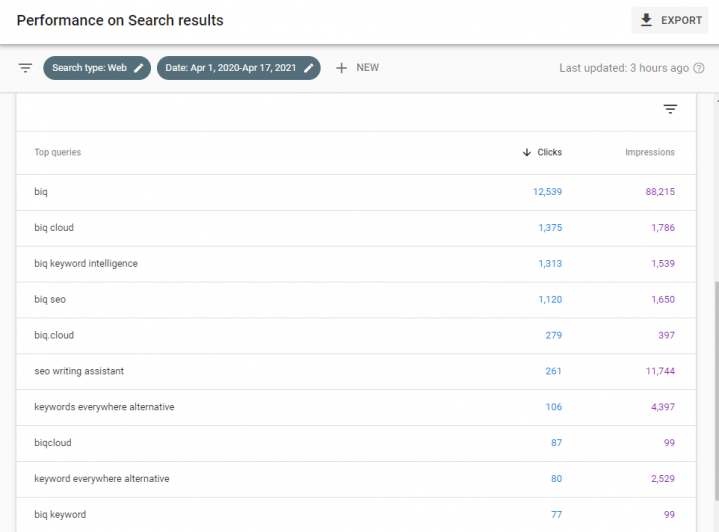
Task: Click the Export download icon
Action: (646, 20)
